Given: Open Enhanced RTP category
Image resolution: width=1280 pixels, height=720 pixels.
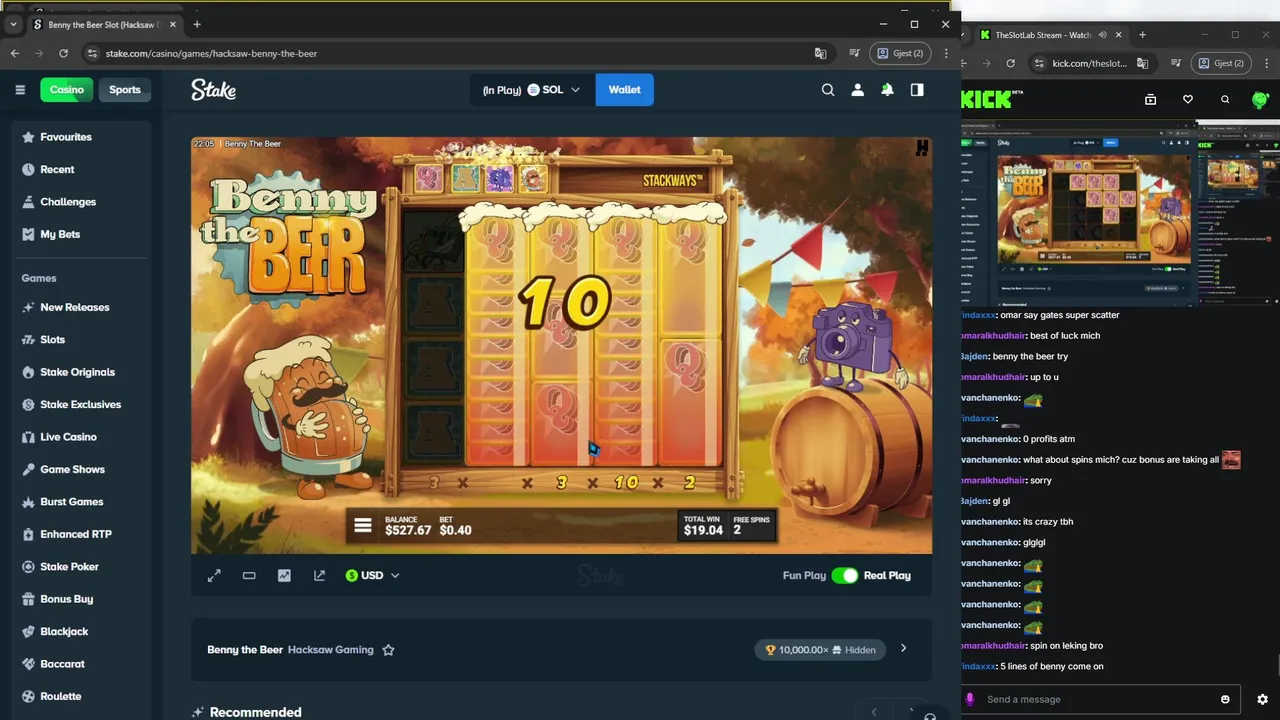Looking at the screenshot, I should tap(82, 534).
